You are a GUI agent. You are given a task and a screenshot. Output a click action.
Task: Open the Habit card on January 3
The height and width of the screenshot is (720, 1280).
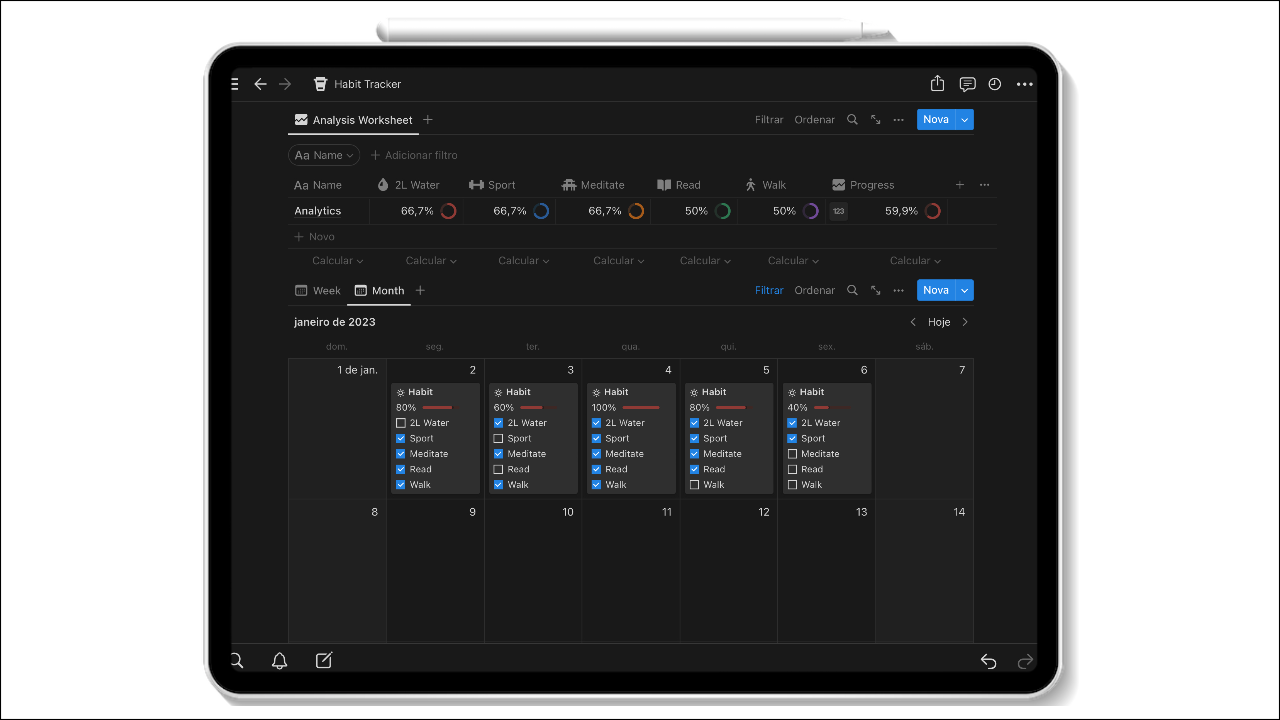(x=534, y=439)
